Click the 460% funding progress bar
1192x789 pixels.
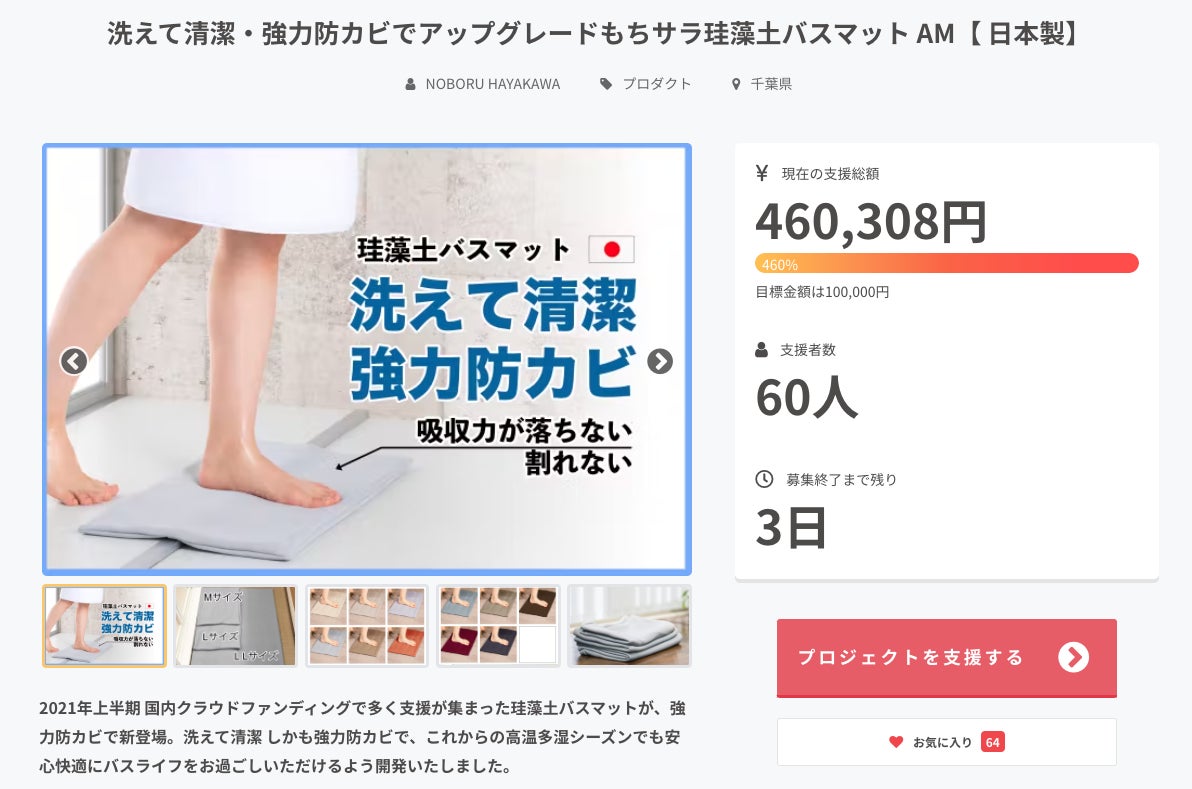pyautogui.click(x=946, y=263)
